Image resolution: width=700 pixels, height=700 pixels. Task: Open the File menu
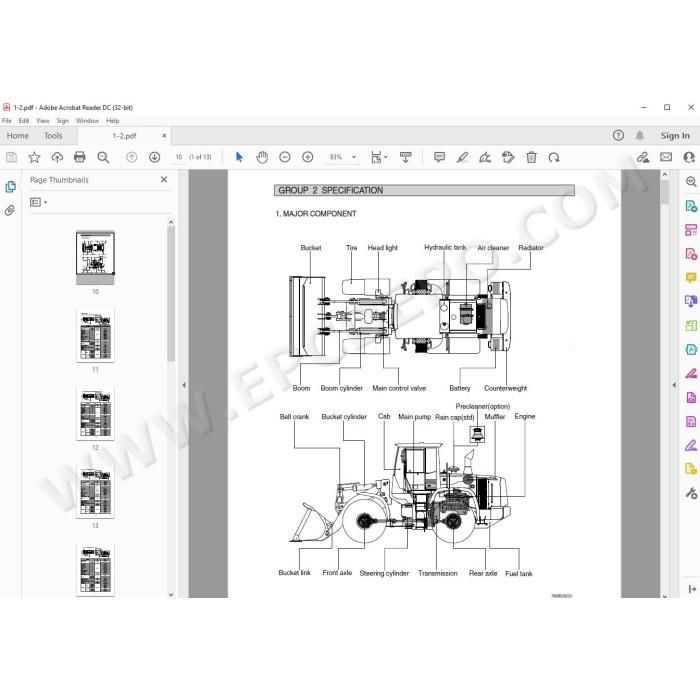[7, 121]
